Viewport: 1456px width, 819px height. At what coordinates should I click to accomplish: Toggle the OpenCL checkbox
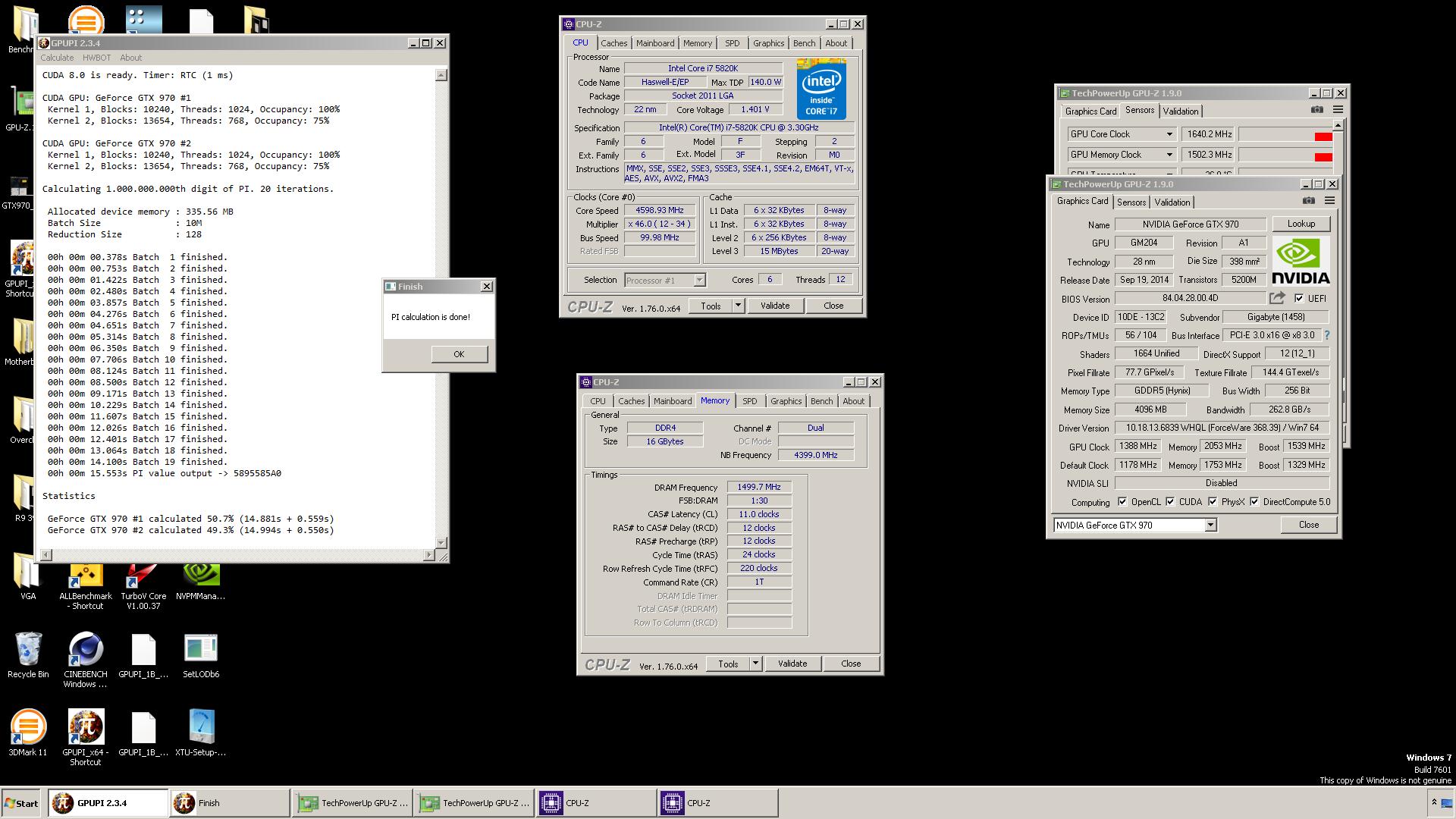pos(1122,501)
